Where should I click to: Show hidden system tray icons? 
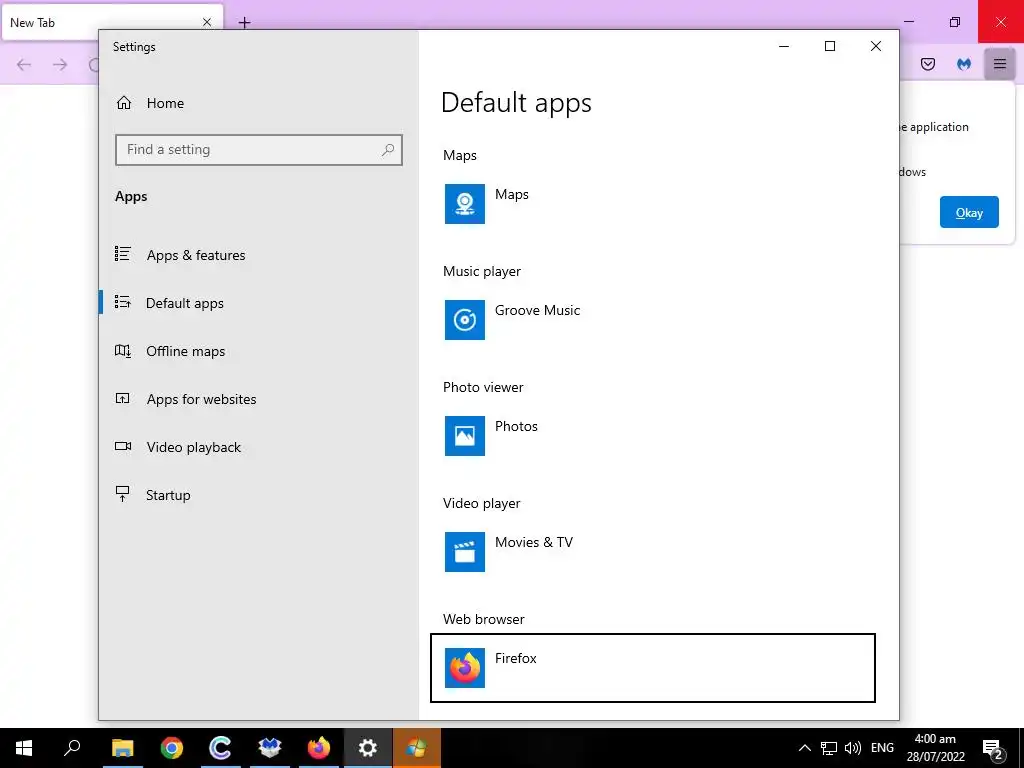[805, 748]
